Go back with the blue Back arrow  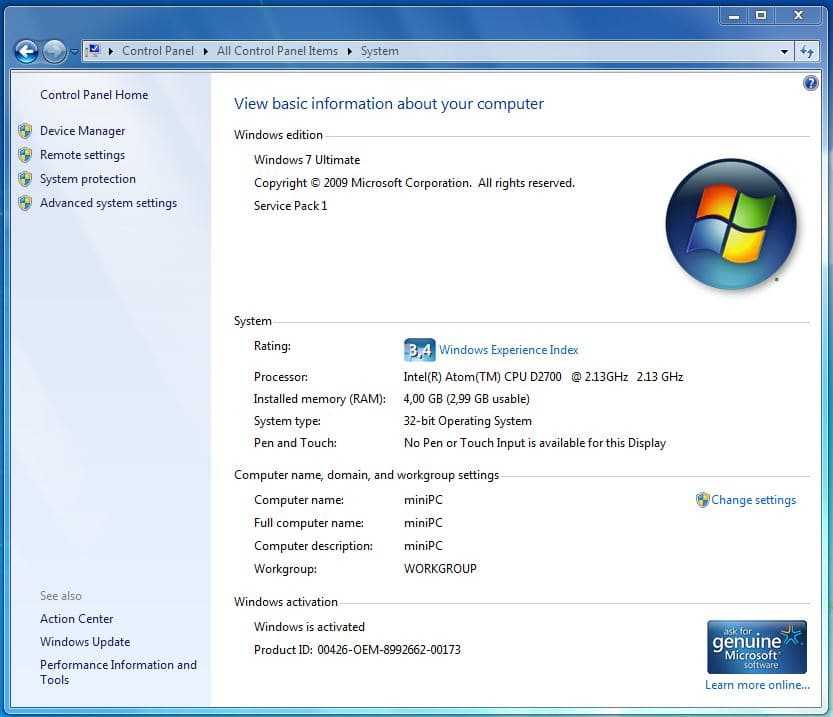26,52
